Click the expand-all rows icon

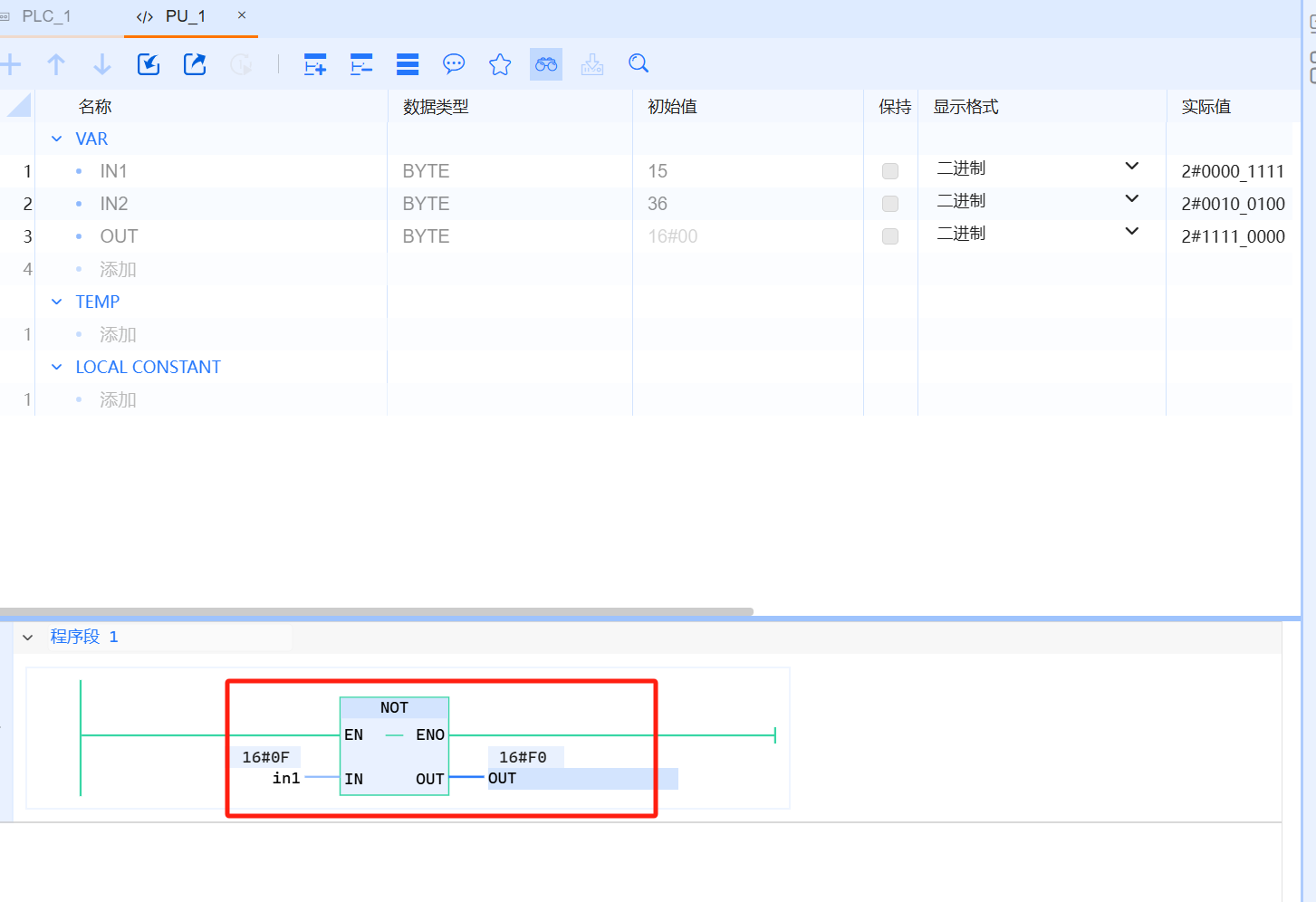[315, 64]
